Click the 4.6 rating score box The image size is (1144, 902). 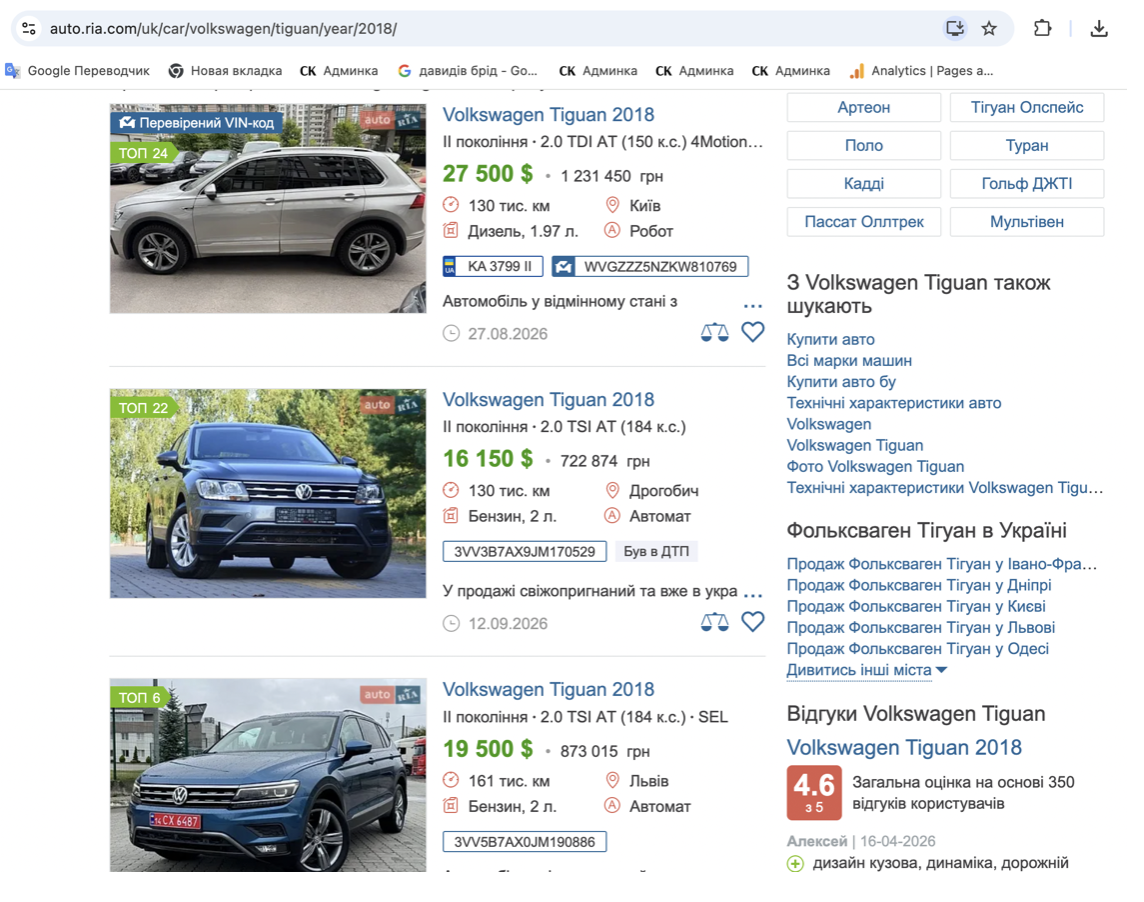(814, 793)
